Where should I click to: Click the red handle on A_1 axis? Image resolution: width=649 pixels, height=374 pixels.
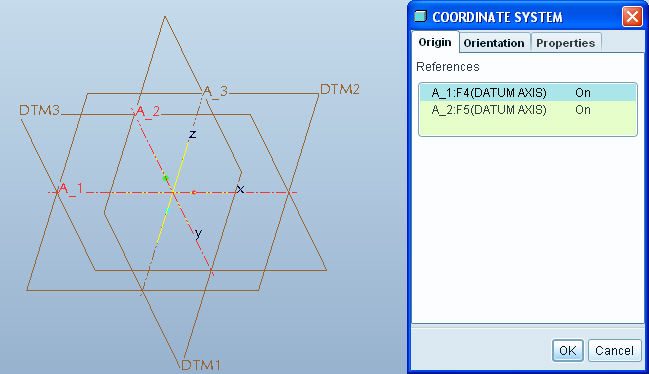point(194,192)
